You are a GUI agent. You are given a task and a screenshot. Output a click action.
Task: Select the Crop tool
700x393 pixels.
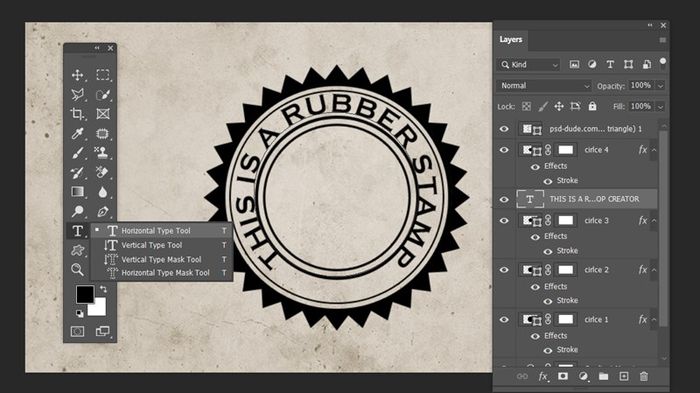77,113
